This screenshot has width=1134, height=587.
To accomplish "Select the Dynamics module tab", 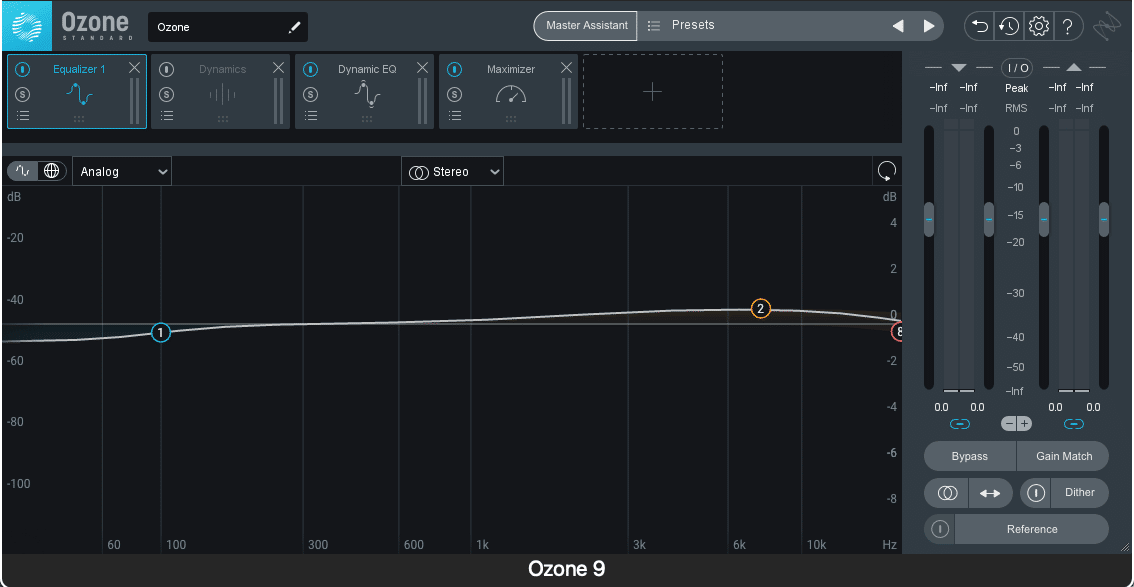I will pos(222,91).
